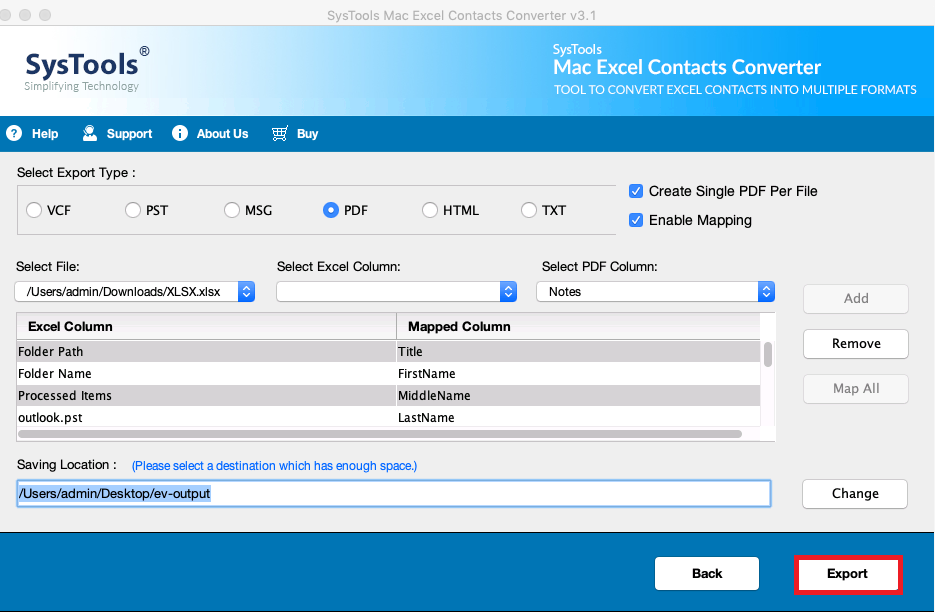Open the Select File dropdown
Viewport: 937px width, 612px height.
[x=135, y=292]
